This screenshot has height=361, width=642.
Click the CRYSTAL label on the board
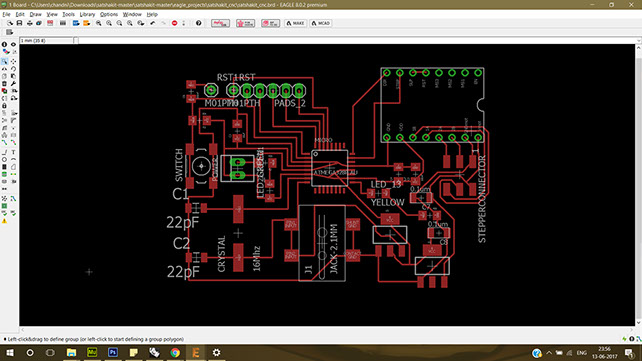[x=222, y=254]
